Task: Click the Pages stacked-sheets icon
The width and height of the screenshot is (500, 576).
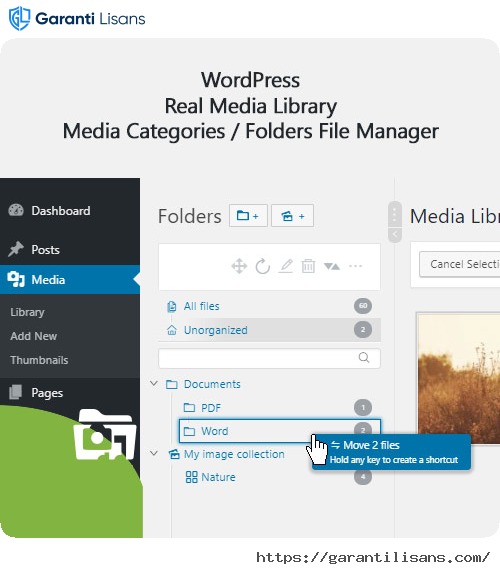Action: coord(15,392)
